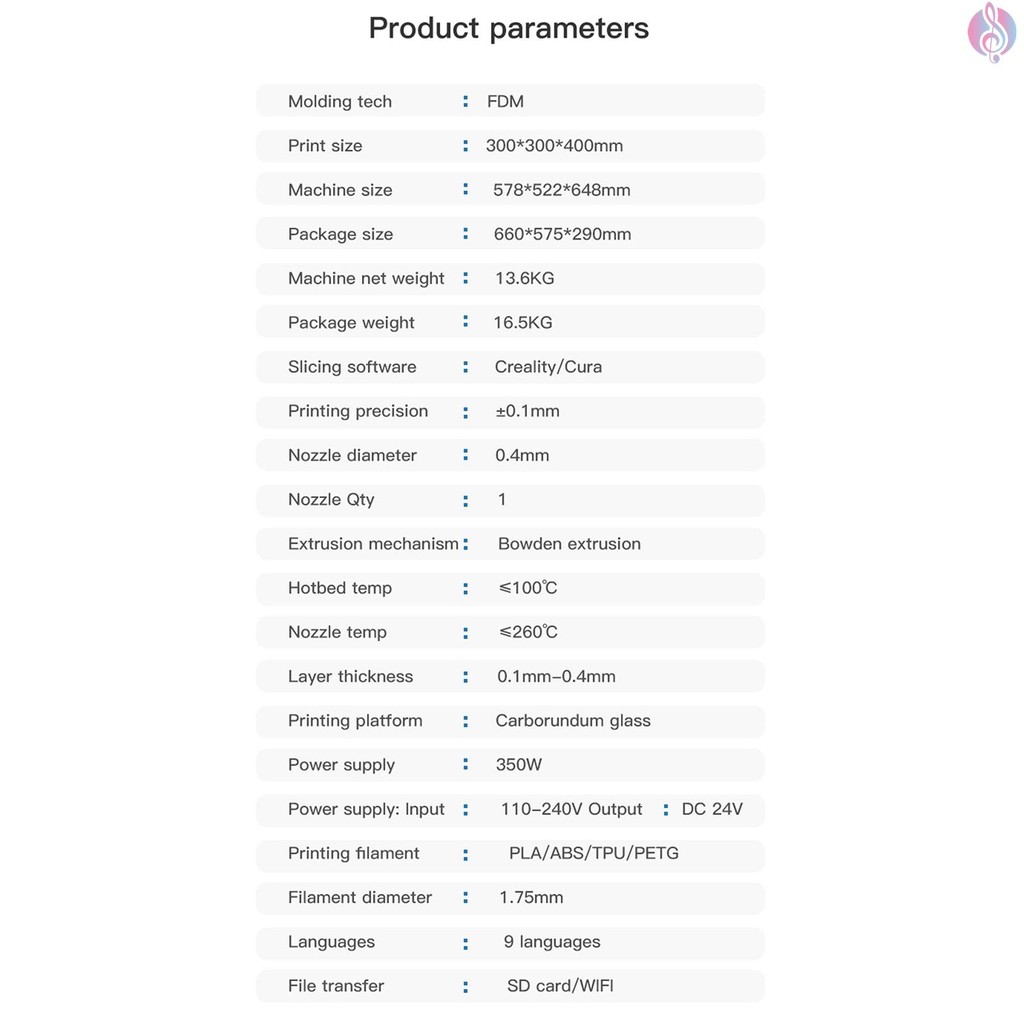Viewport: 1024px width, 1024px height.
Task: Select the Printing precision ±0.1mm value
Action: [x=528, y=411]
